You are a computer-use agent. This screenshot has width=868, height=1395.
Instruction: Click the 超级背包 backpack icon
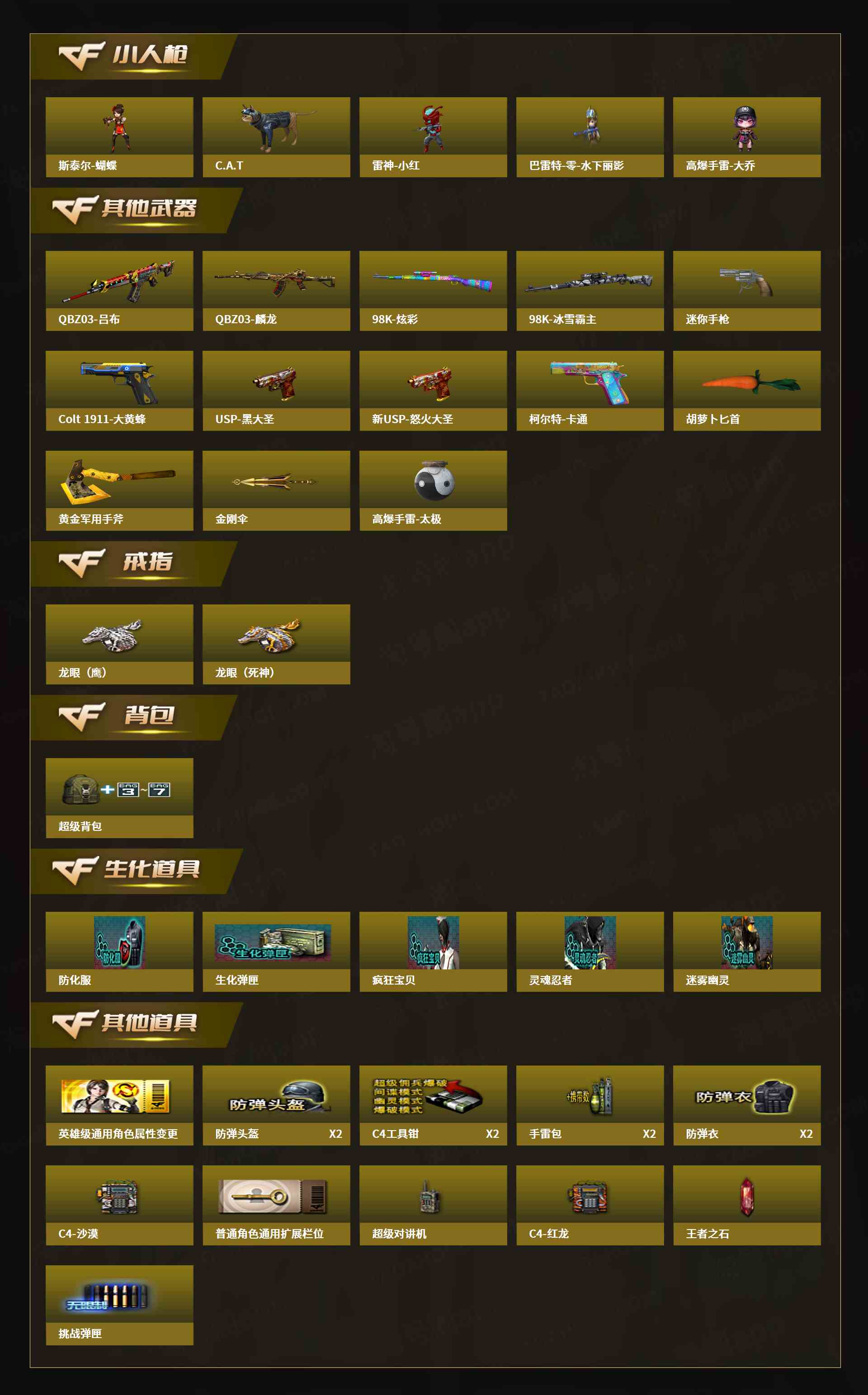point(117,789)
